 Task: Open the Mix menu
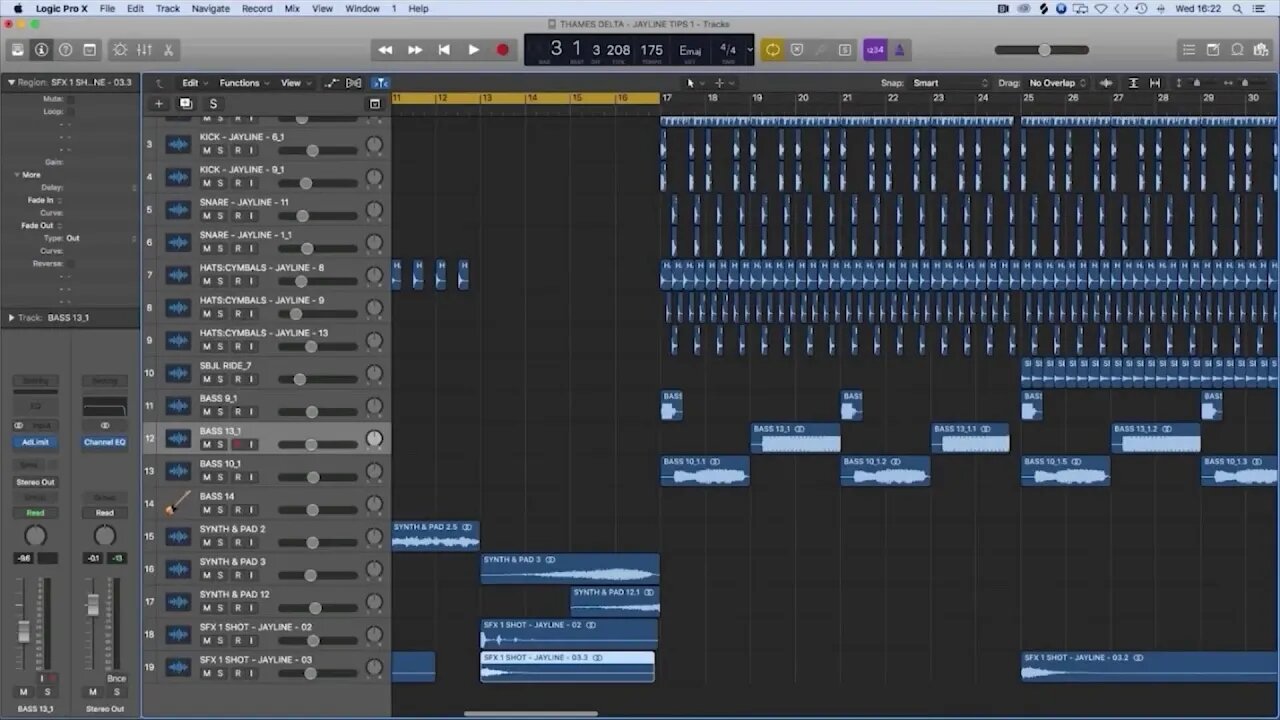[x=292, y=8]
